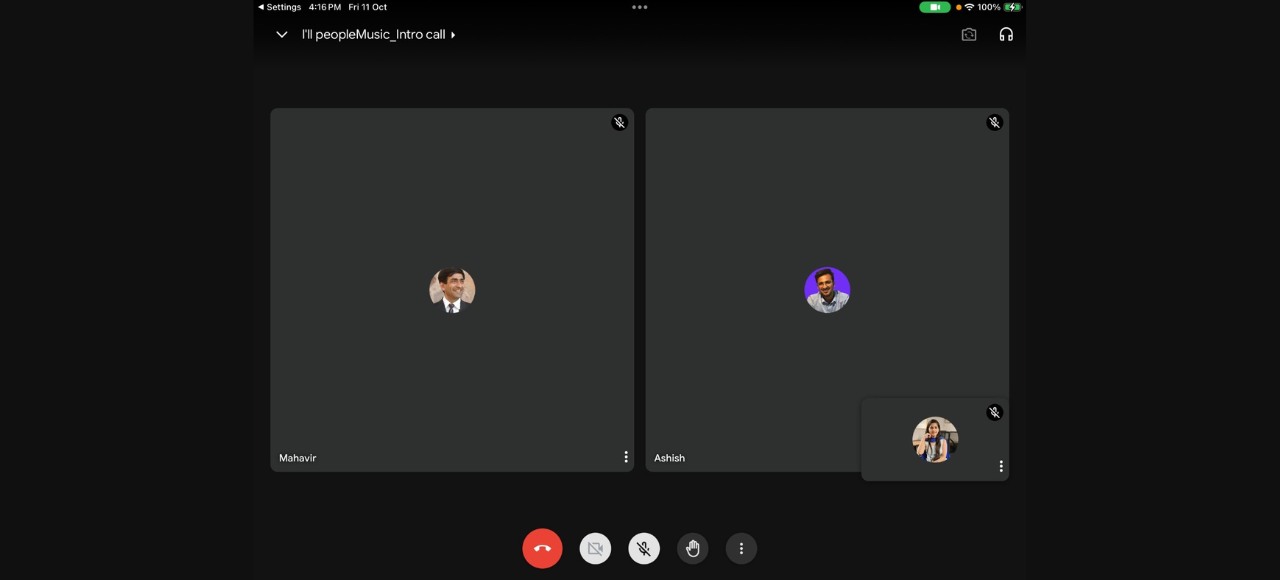Screen dimensions: 1280x580
Task: Open more options in the bottom control bar
Action: pyautogui.click(x=741, y=548)
